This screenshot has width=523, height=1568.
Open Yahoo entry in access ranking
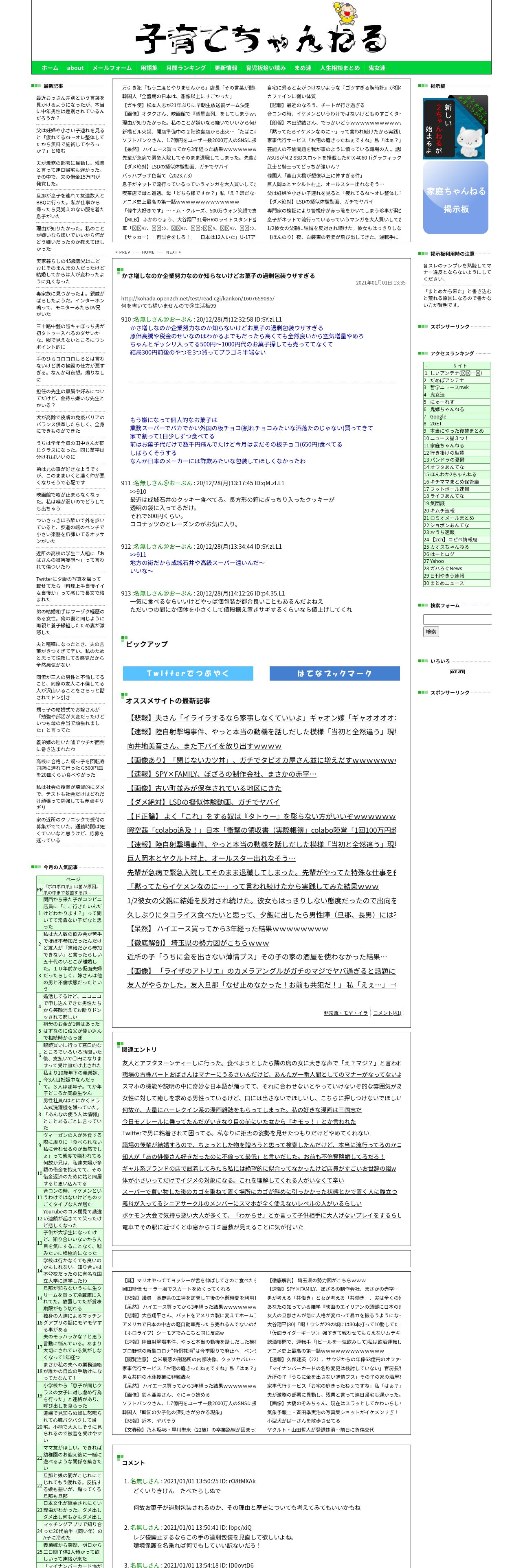437,561
